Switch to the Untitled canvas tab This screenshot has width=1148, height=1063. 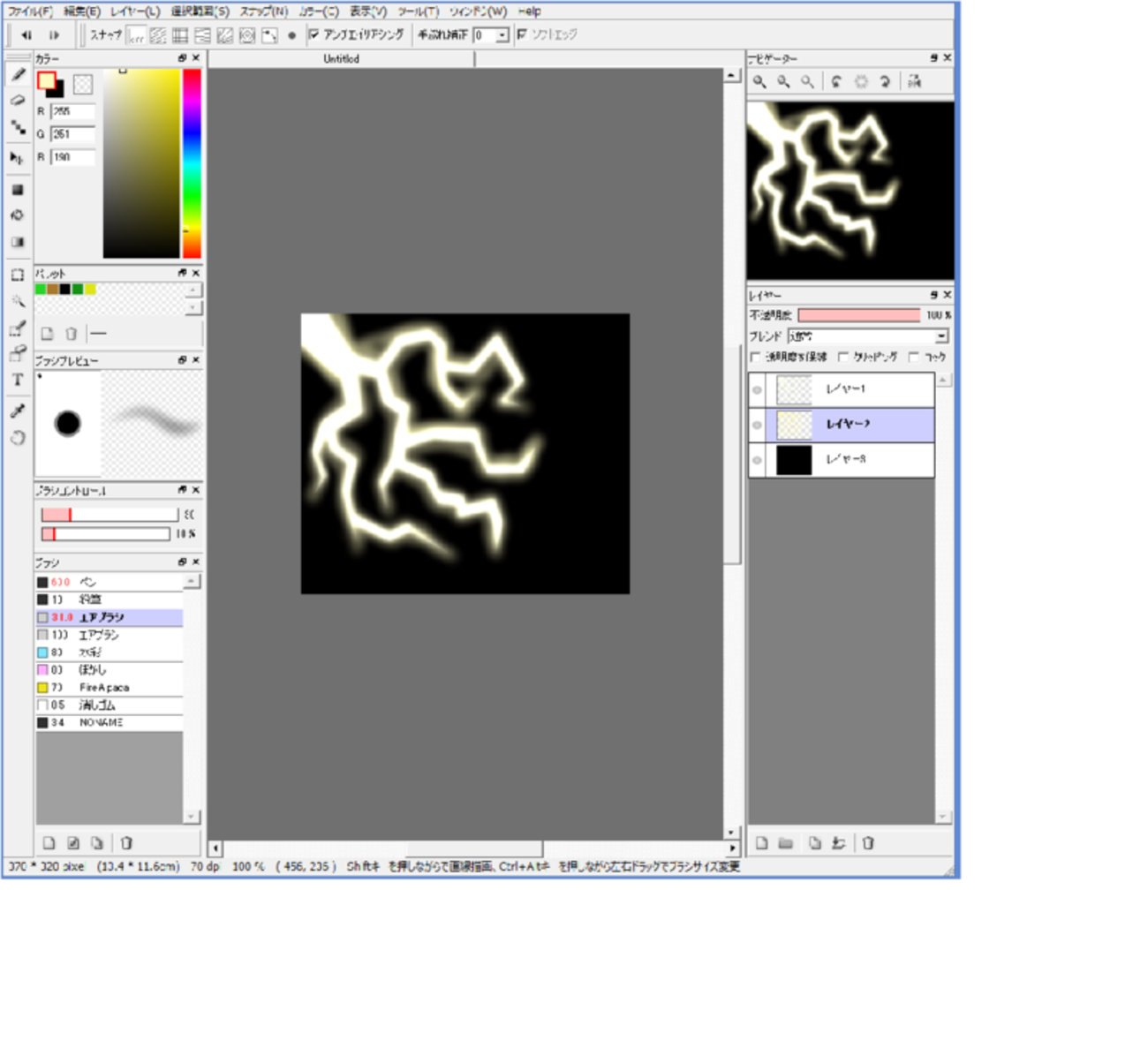tap(342, 59)
